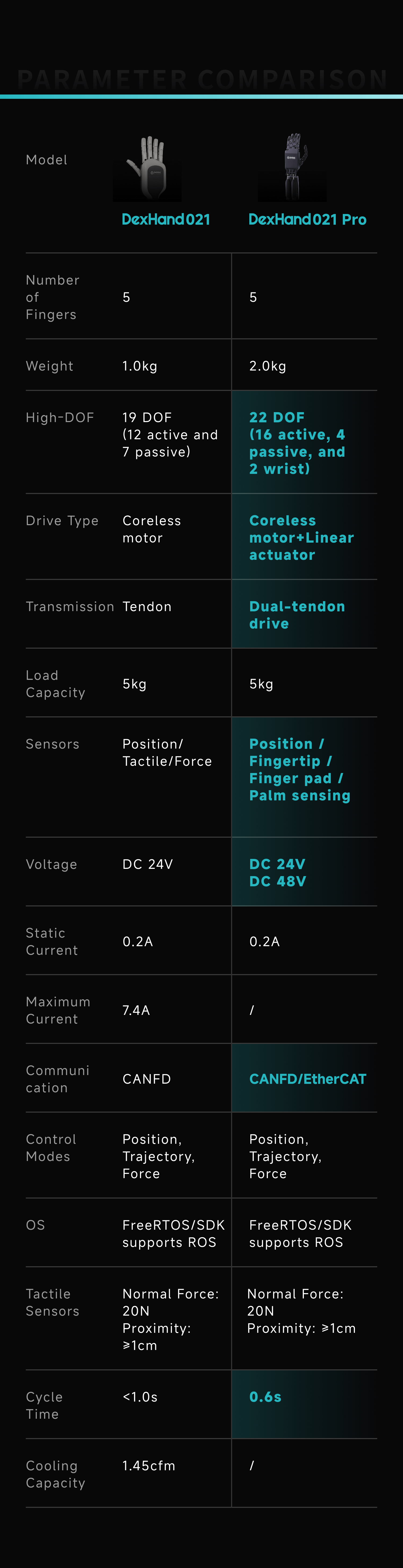Click the 0.6s cycle time cell
This screenshot has height=1568, width=403.
304,1404
